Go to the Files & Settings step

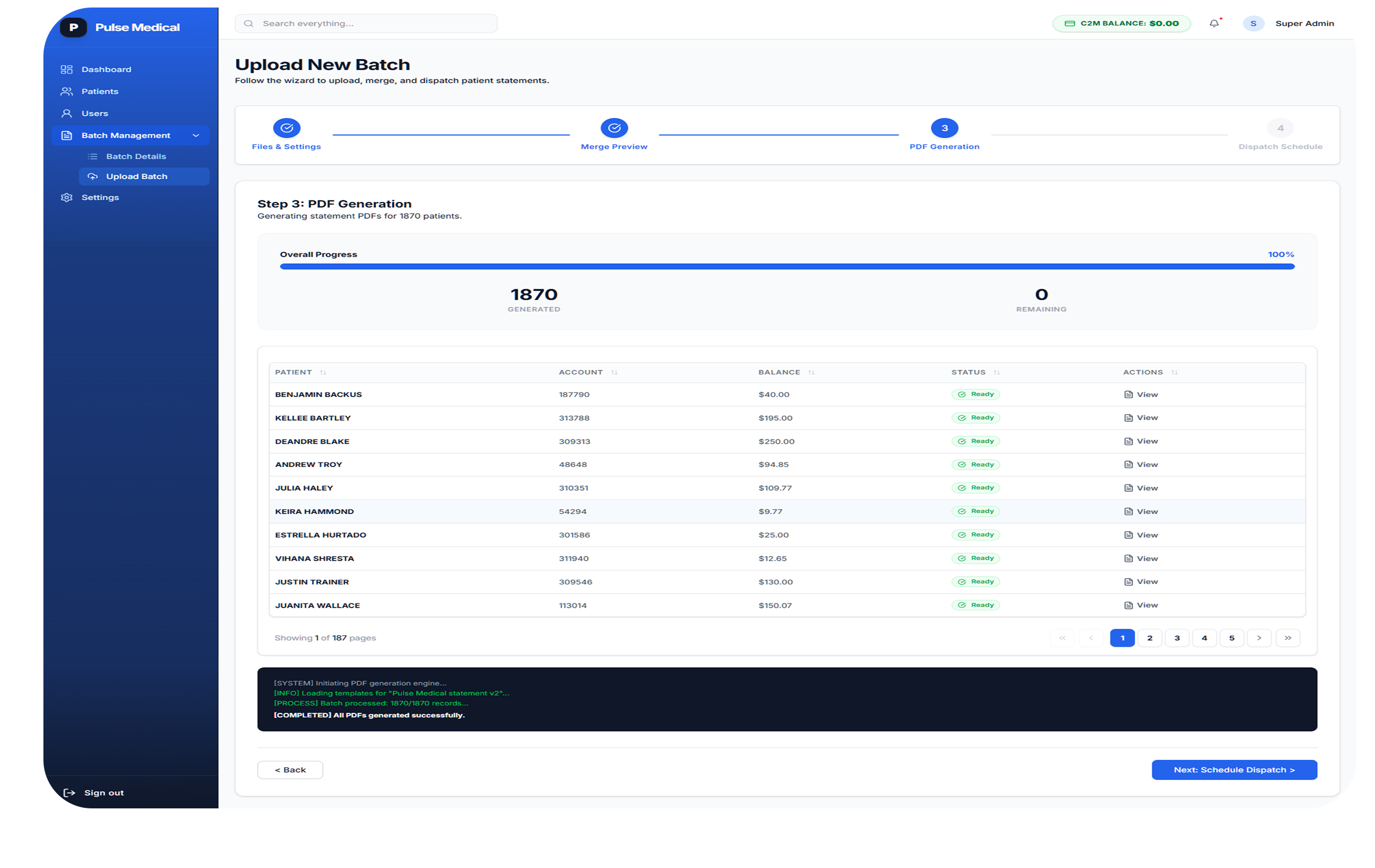coord(286,128)
